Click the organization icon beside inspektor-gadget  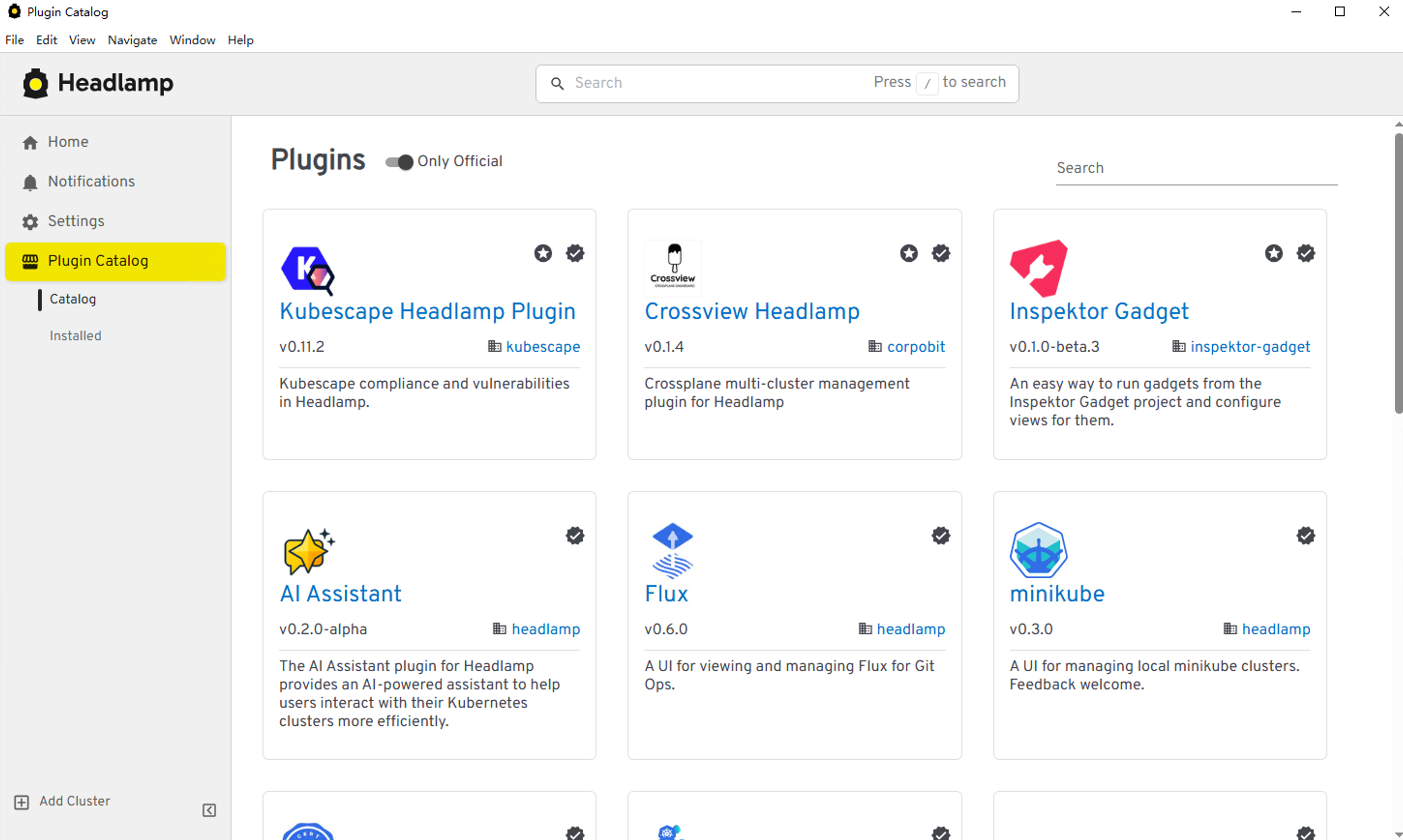click(1179, 346)
